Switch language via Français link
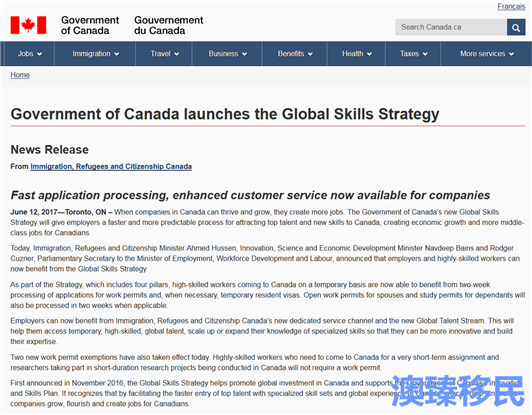 coord(511,6)
